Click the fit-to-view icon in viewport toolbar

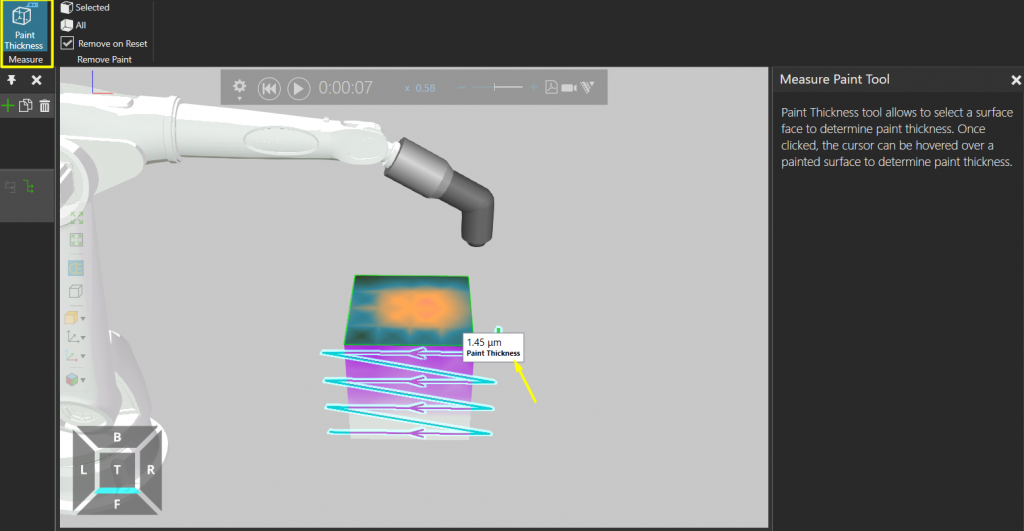[x=75, y=217]
